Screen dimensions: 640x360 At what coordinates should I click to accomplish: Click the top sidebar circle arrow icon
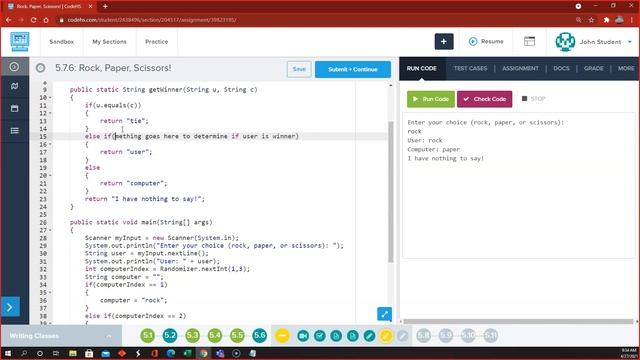14,67
